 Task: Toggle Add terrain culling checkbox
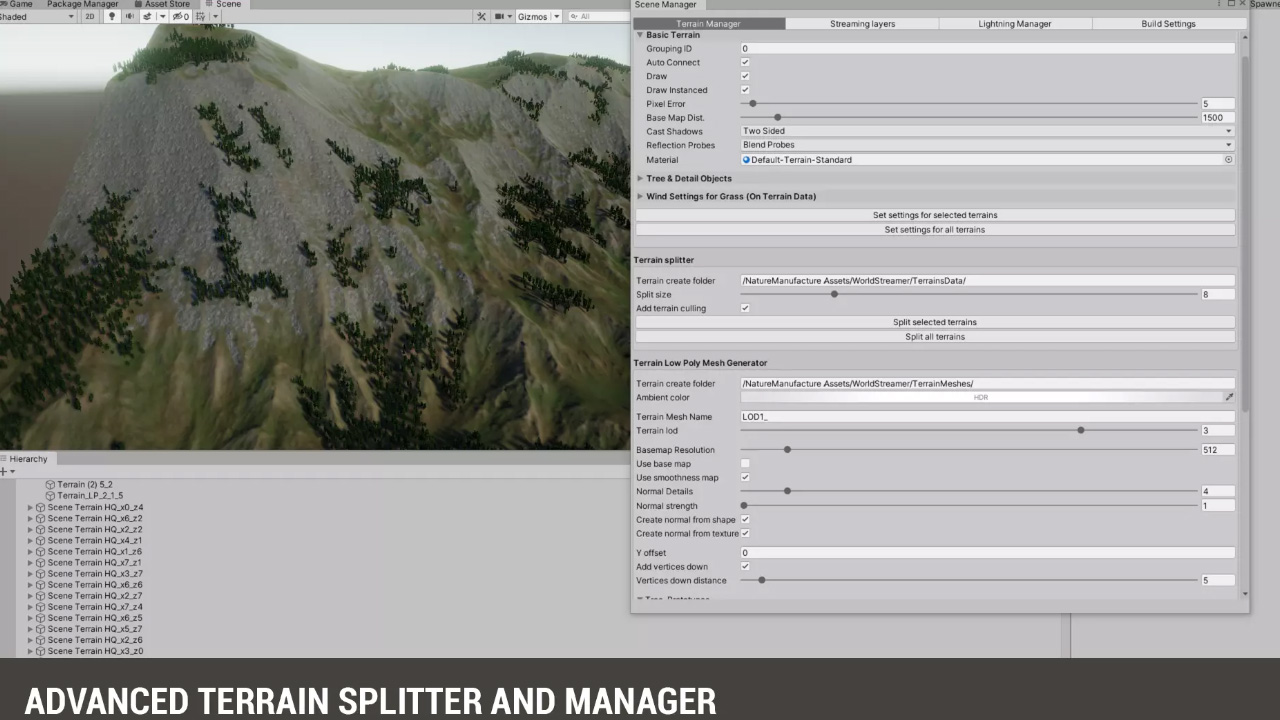tap(745, 308)
